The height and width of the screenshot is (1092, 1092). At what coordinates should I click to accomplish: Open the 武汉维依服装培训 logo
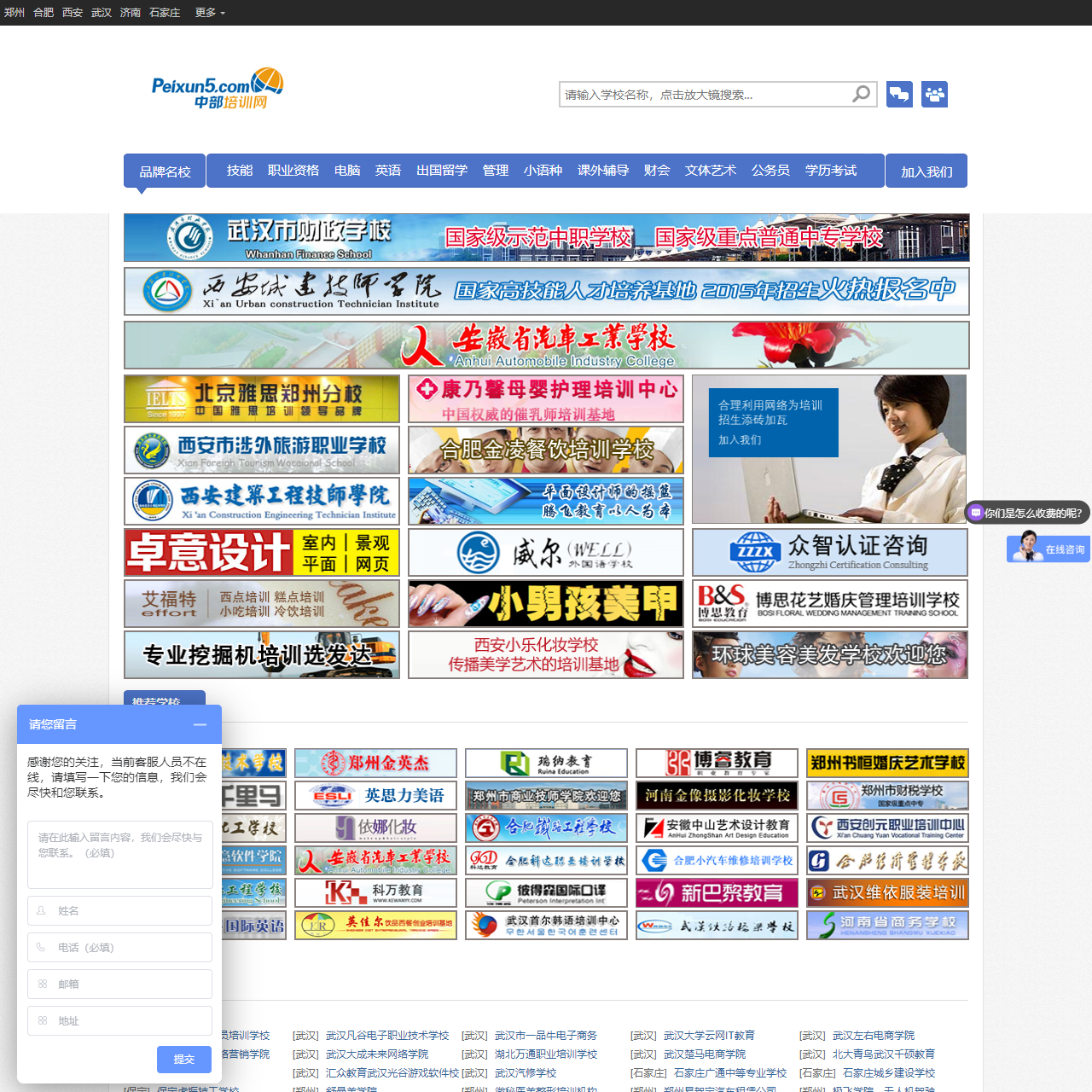tap(887, 892)
